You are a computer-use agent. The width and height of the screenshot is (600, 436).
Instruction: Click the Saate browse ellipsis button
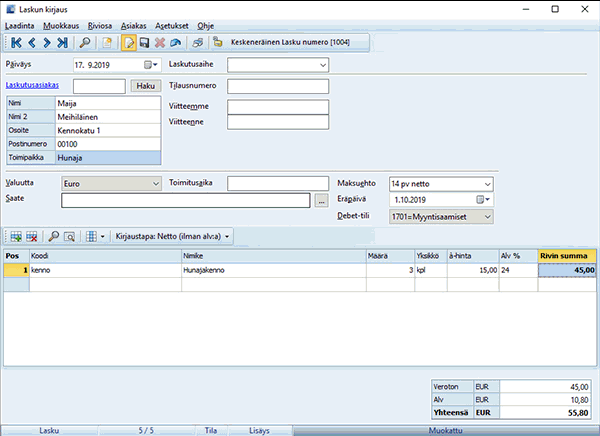[320, 200]
